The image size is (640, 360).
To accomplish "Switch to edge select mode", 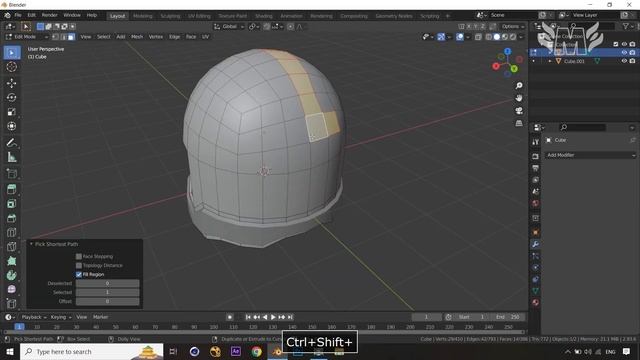I will 63,37.
